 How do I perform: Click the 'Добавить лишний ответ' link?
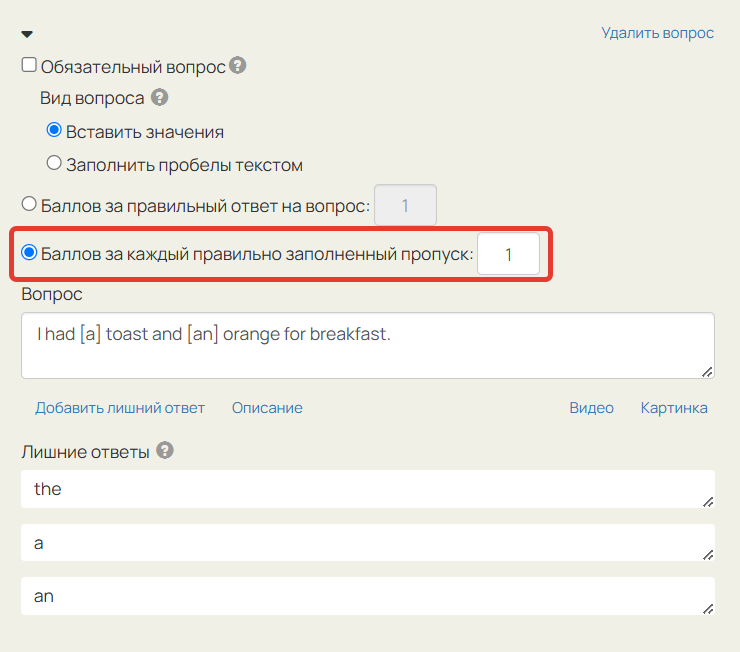[120, 408]
